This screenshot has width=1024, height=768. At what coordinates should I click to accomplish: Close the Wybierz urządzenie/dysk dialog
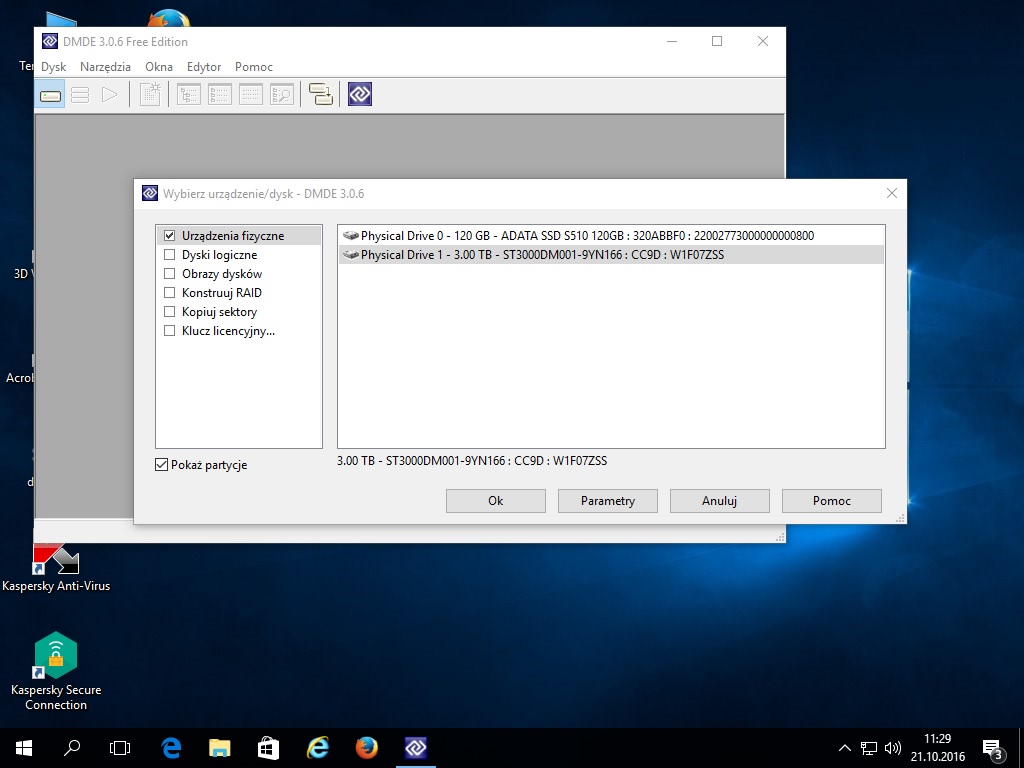click(891, 193)
